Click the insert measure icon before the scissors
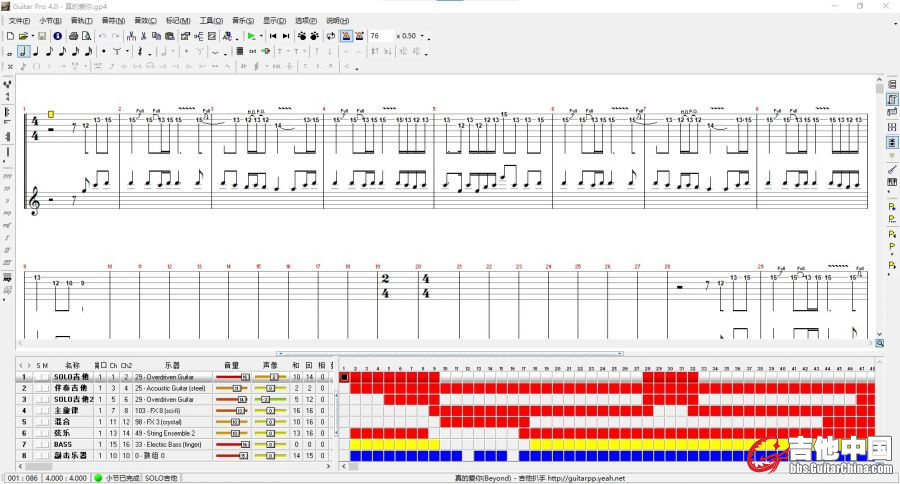The width and height of the screenshot is (900, 484). (x=131, y=36)
